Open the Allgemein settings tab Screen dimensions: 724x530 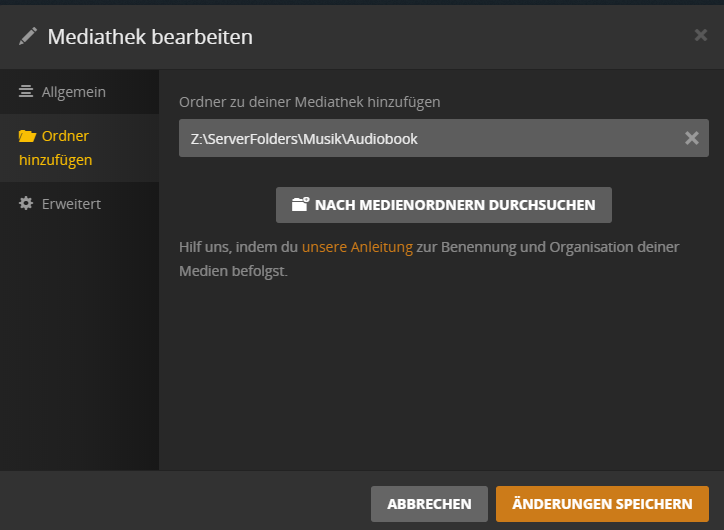pos(79,92)
